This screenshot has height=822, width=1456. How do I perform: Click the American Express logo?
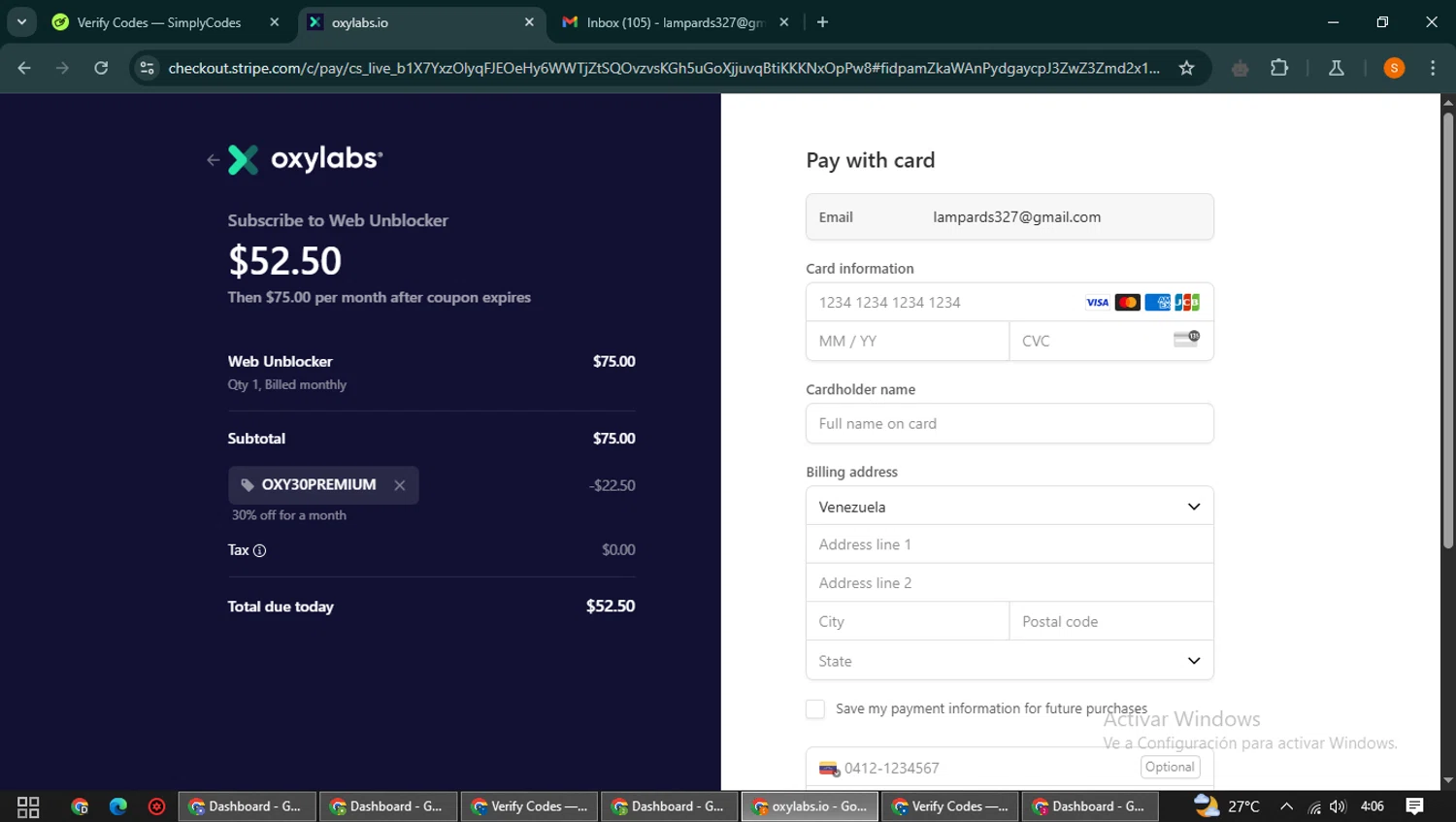[x=1157, y=303]
